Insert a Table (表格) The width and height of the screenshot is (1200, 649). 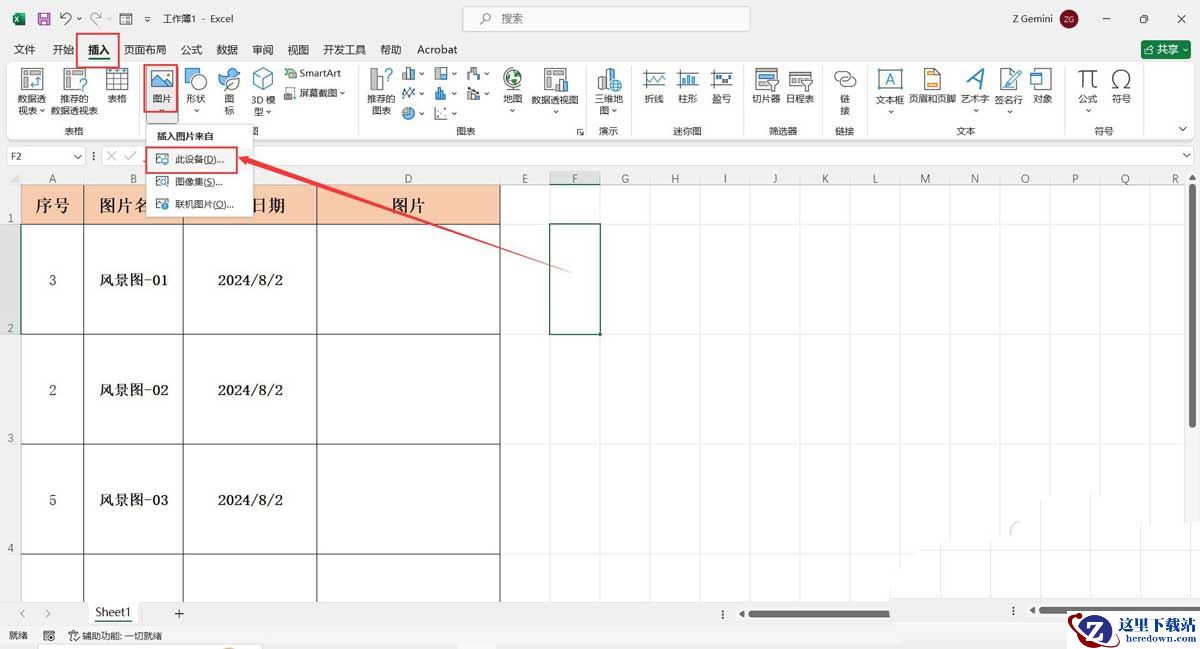tap(116, 87)
